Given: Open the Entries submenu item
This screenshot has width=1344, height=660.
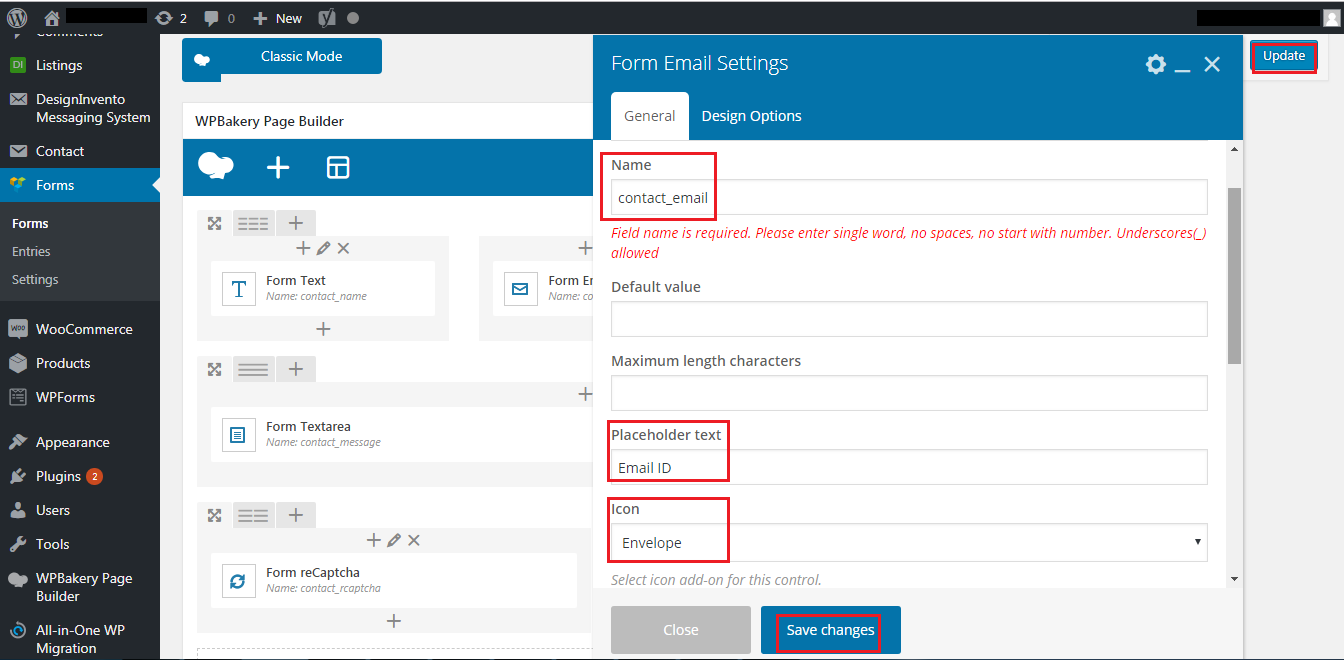Looking at the screenshot, I should [31, 251].
